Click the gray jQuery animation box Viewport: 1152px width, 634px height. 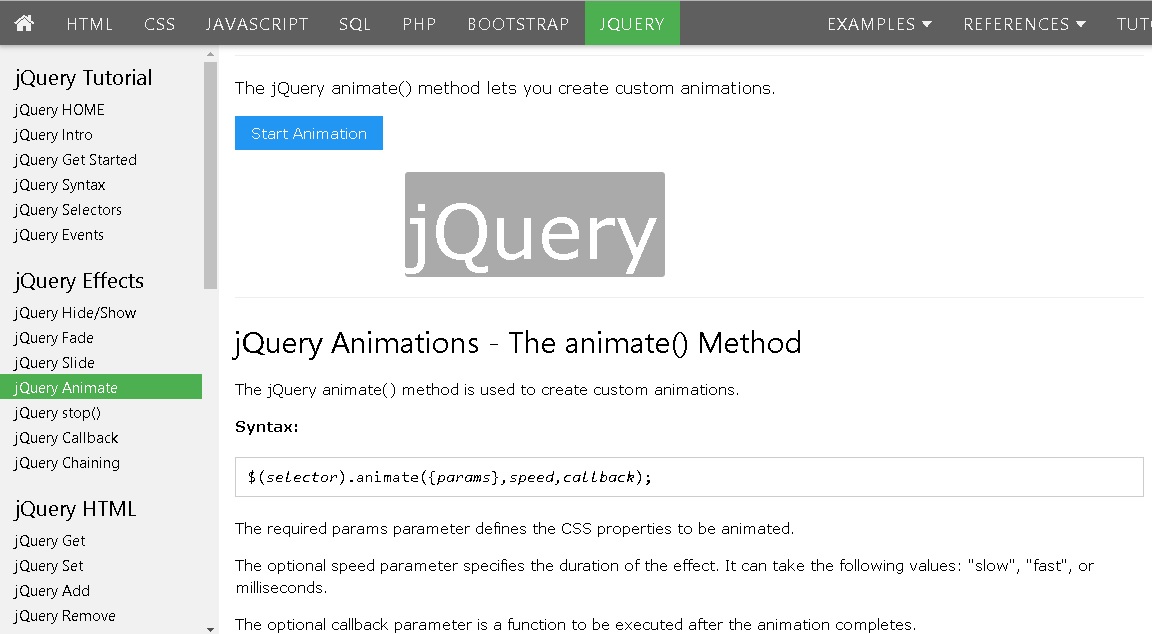[x=535, y=224]
